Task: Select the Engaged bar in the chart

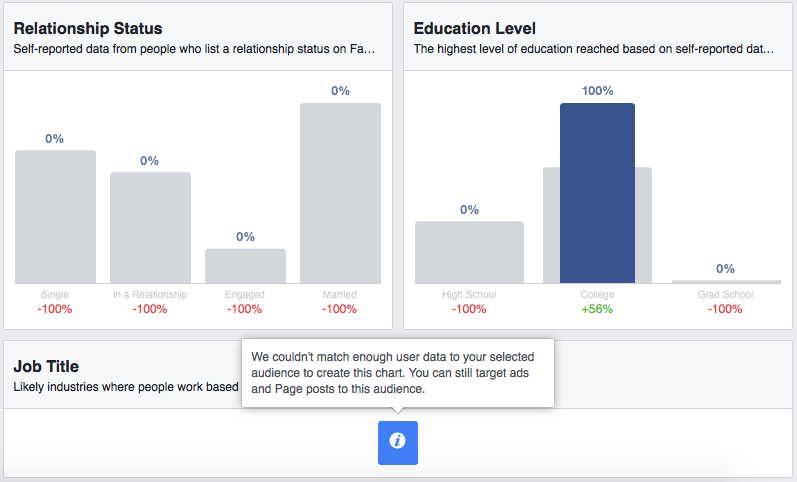Action: coord(245,266)
